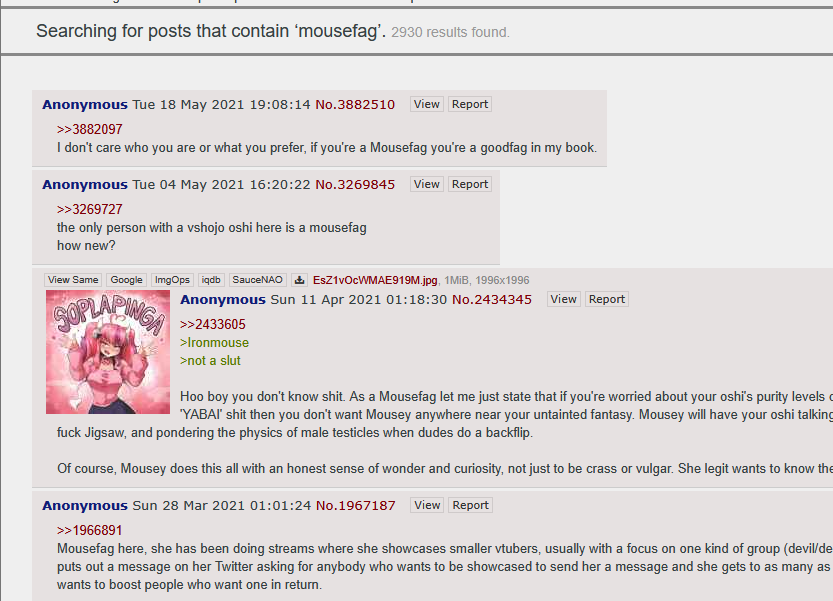Open the SOPLAPINGA image thumbnail
This screenshot has height=601, width=833.
[108, 352]
